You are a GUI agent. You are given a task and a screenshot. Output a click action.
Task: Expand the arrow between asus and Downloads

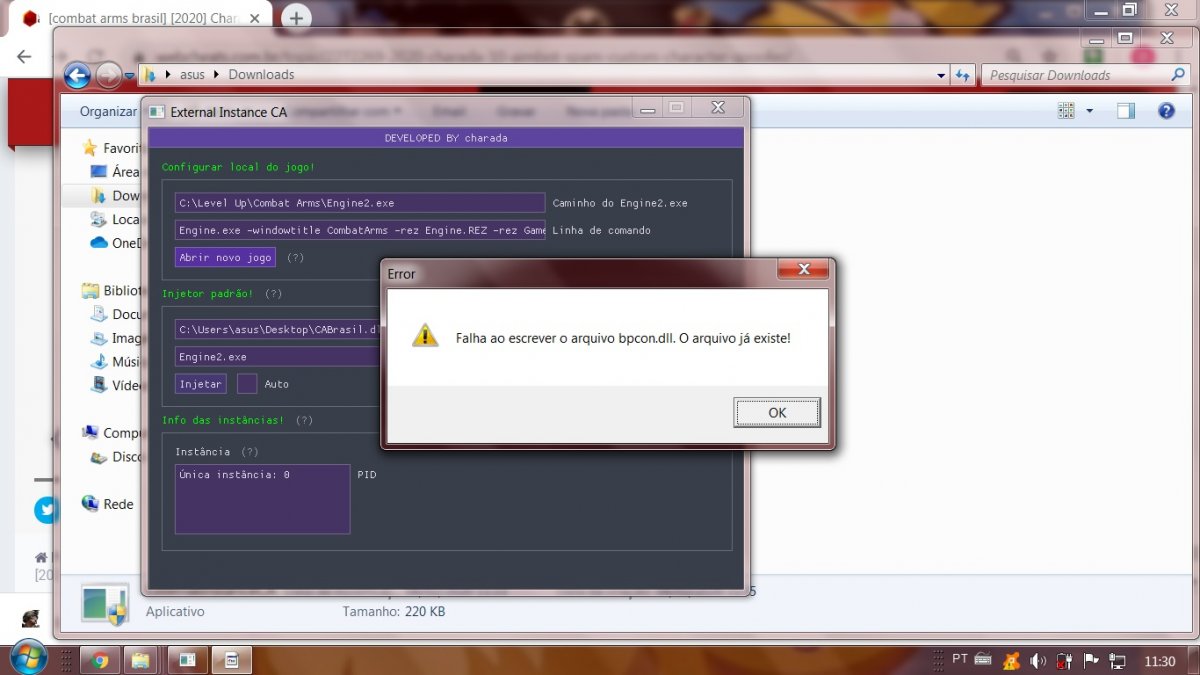217,75
